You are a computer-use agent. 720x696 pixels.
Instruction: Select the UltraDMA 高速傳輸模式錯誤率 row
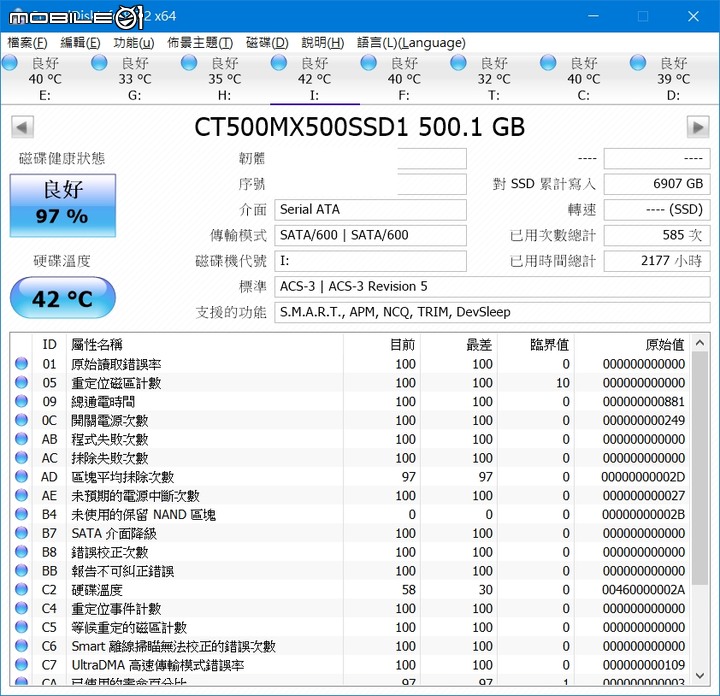click(x=350, y=665)
